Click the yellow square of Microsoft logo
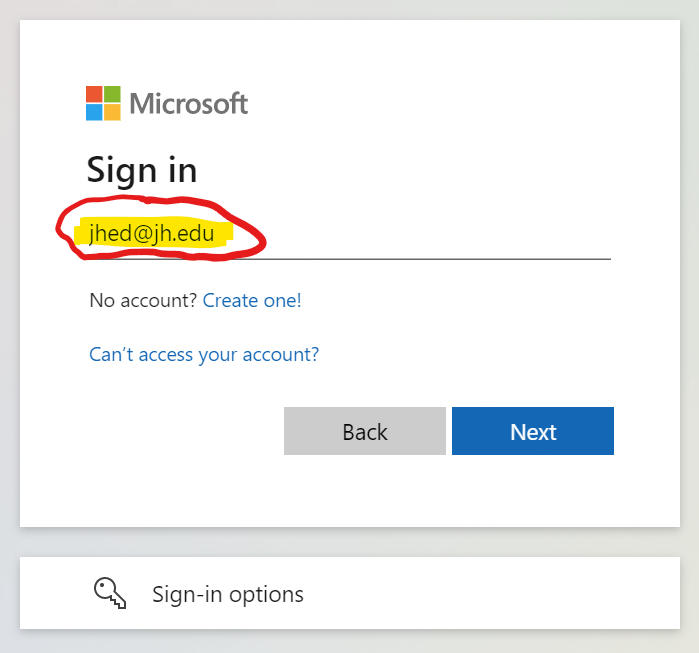Image resolution: width=699 pixels, height=653 pixels. click(x=112, y=112)
